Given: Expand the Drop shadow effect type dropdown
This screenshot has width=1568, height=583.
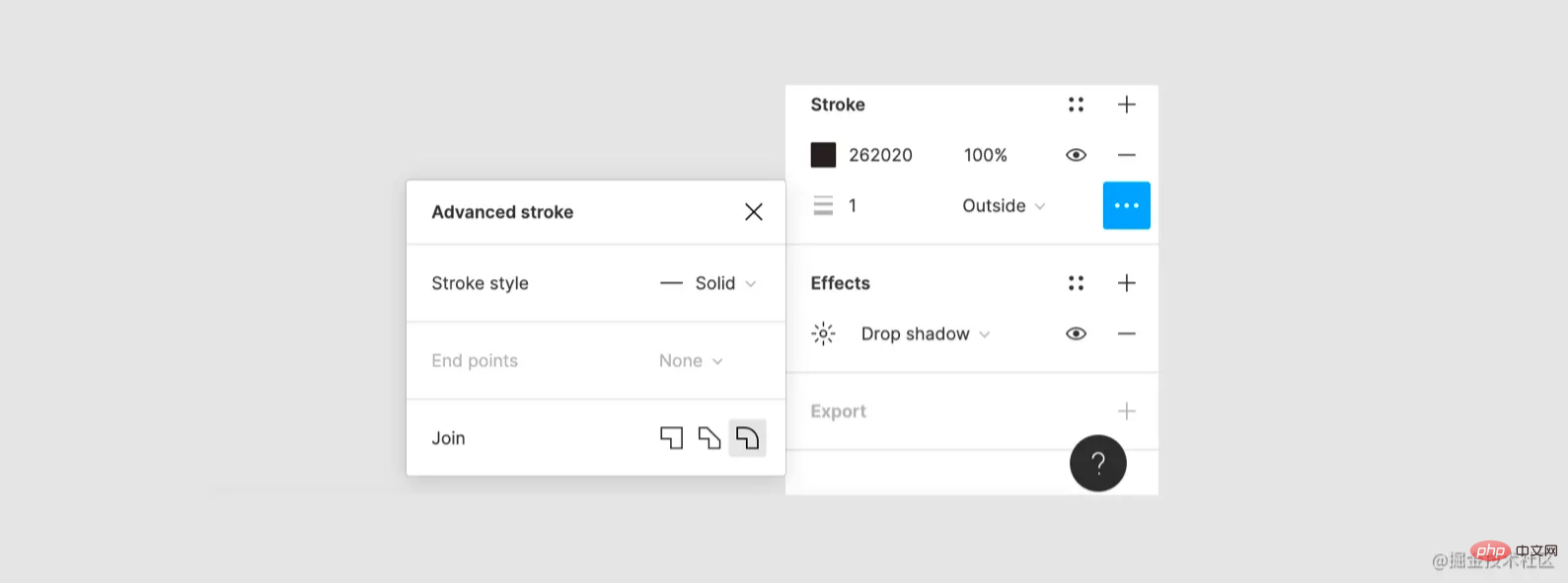Looking at the screenshot, I should pyautogui.click(x=926, y=333).
